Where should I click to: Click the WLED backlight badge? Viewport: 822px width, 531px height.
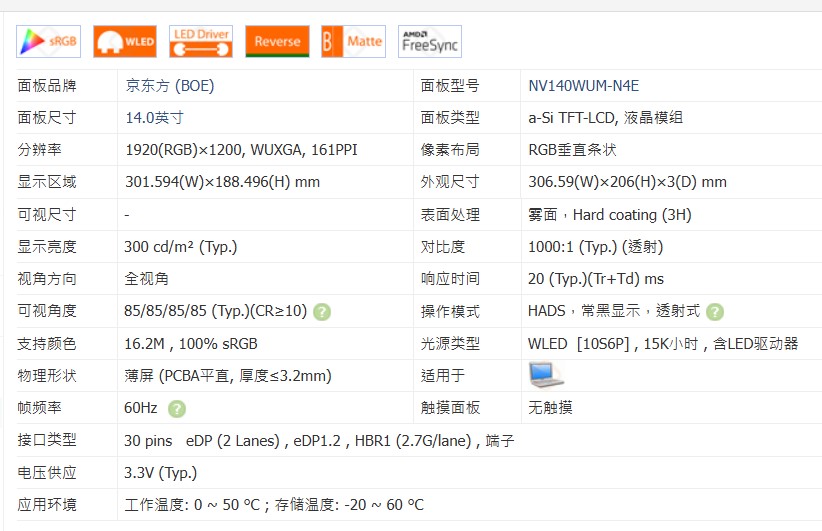pyautogui.click(x=125, y=41)
